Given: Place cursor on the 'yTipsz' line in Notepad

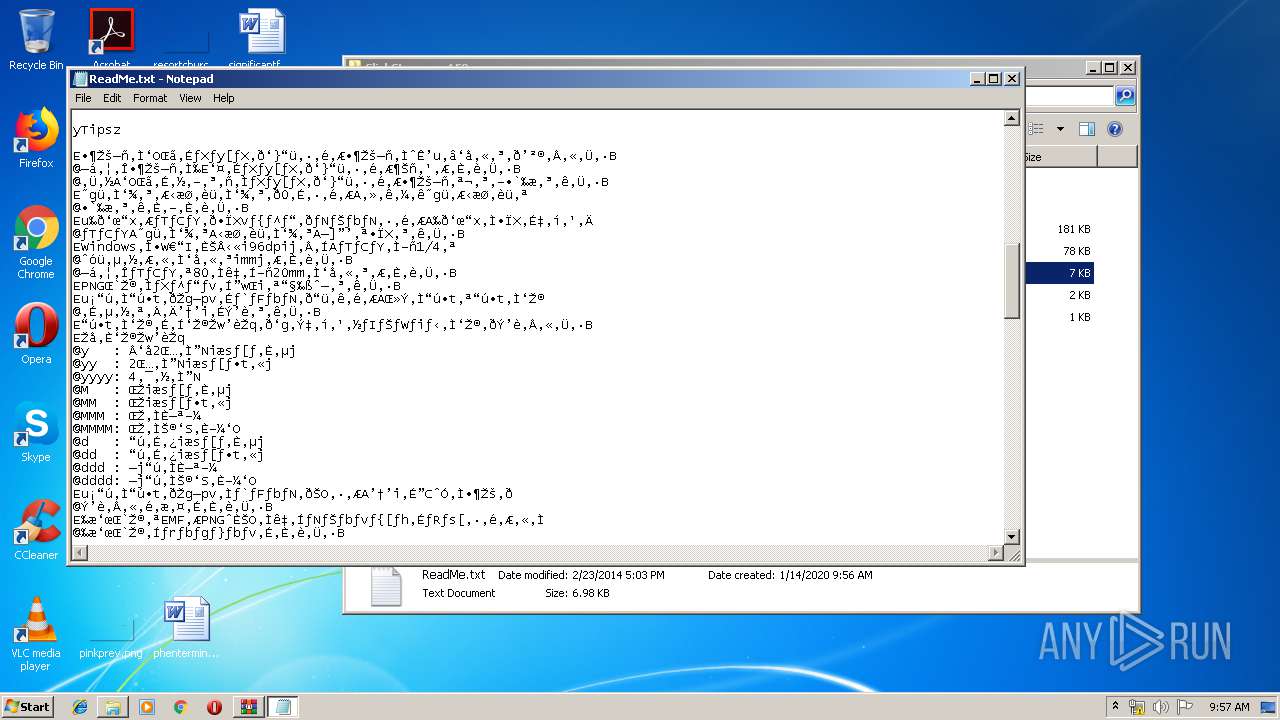Looking at the screenshot, I should pyautogui.click(x=97, y=130).
